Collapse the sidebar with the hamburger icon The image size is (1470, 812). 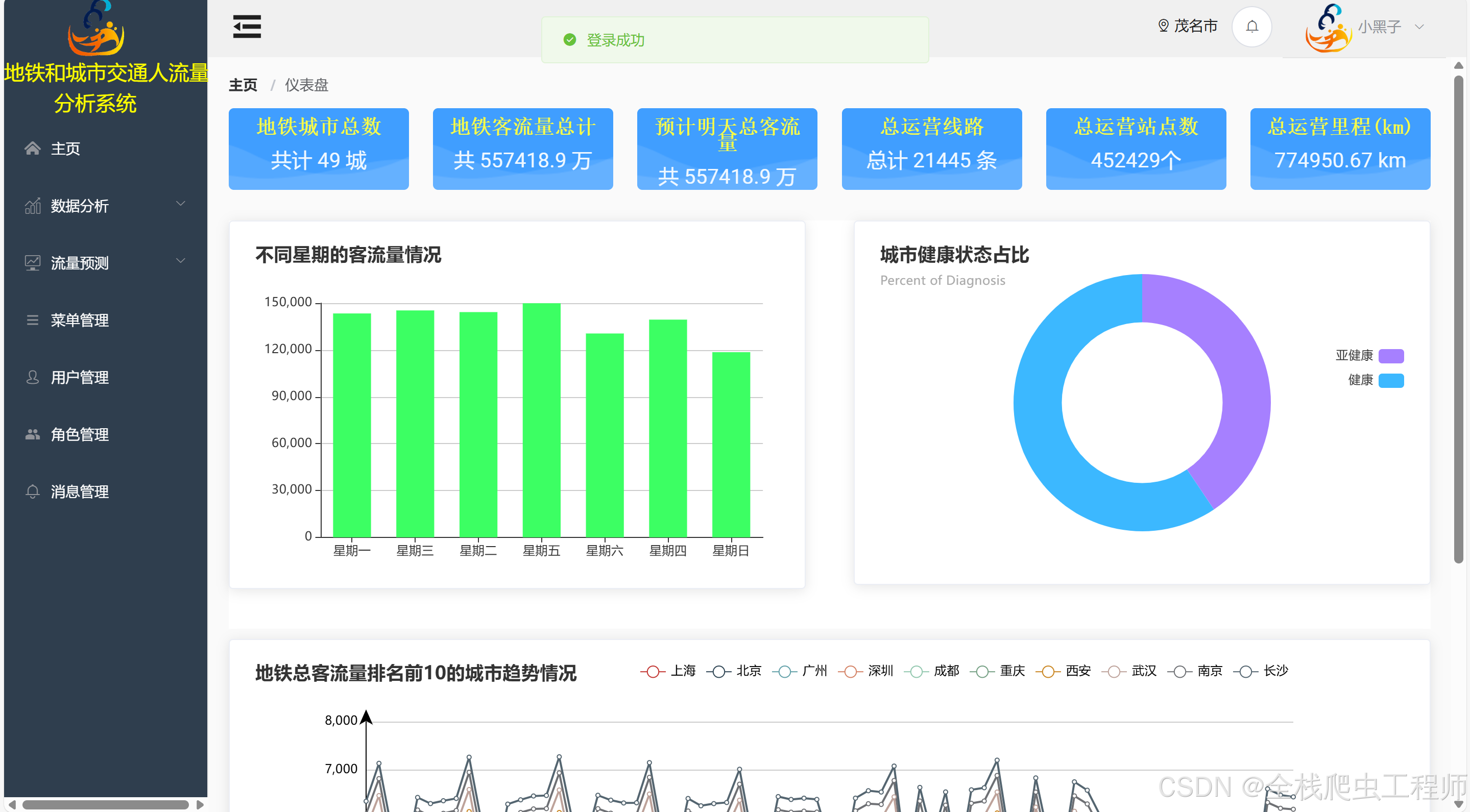click(247, 27)
